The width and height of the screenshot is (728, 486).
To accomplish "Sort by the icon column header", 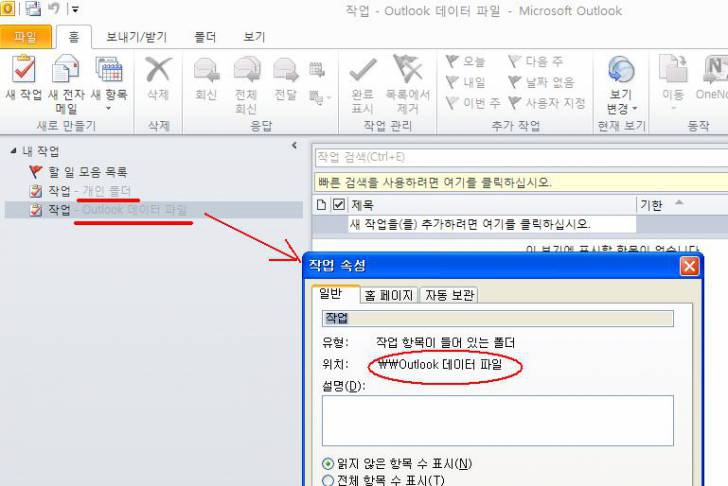I will [x=321, y=204].
